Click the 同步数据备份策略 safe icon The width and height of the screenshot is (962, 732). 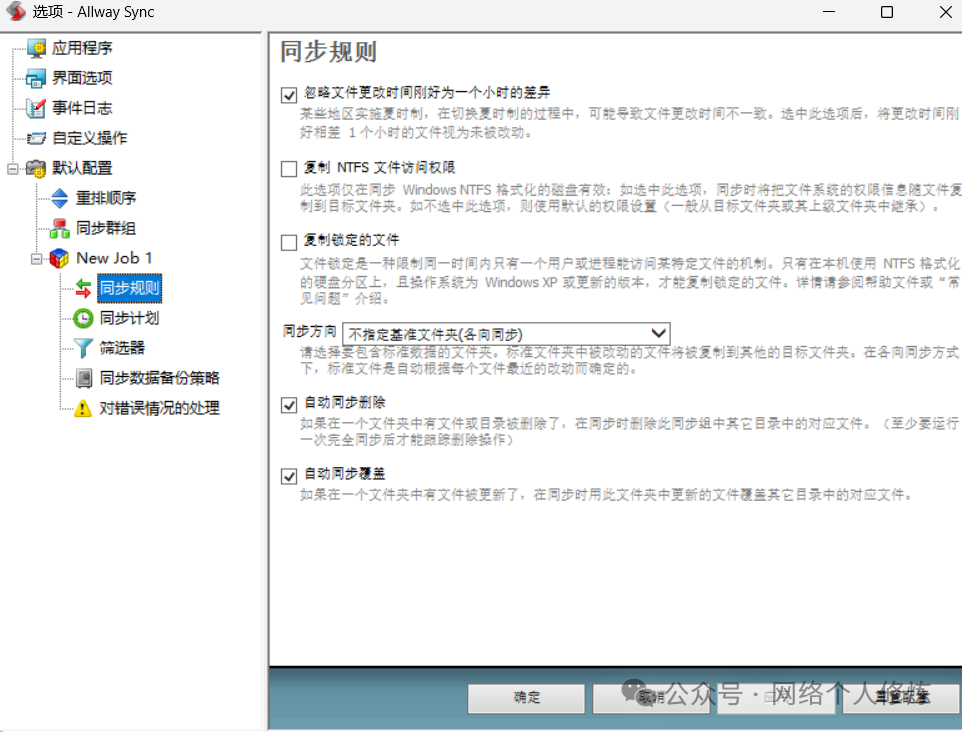(x=84, y=378)
